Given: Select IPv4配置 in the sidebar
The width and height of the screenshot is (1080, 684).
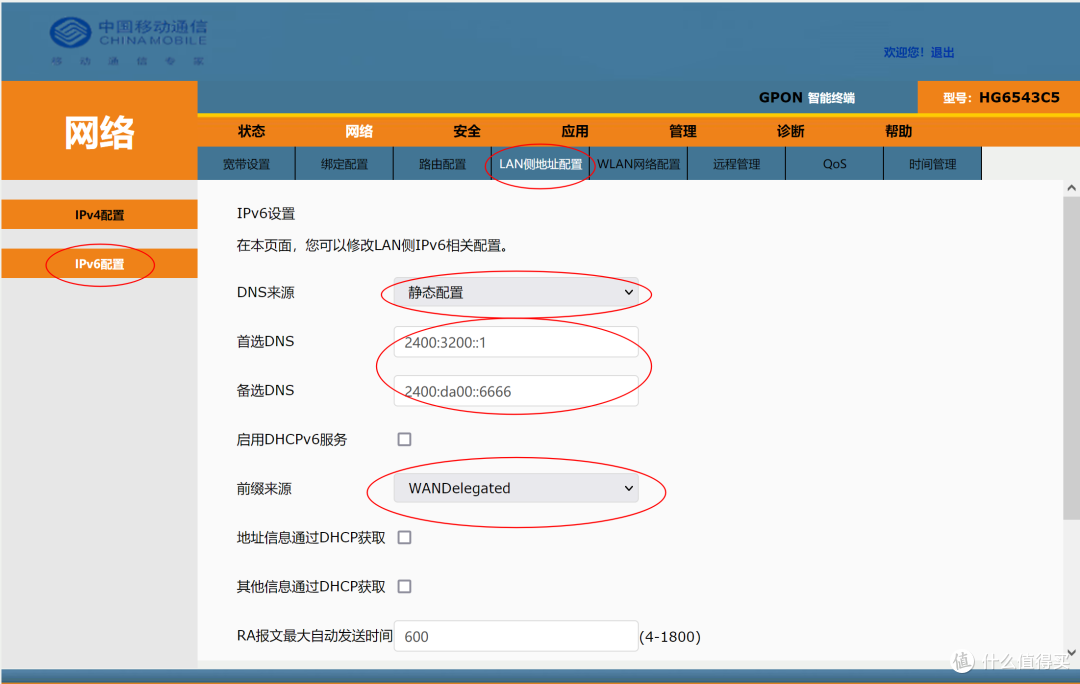Looking at the screenshot, I should tap(99, 214).
